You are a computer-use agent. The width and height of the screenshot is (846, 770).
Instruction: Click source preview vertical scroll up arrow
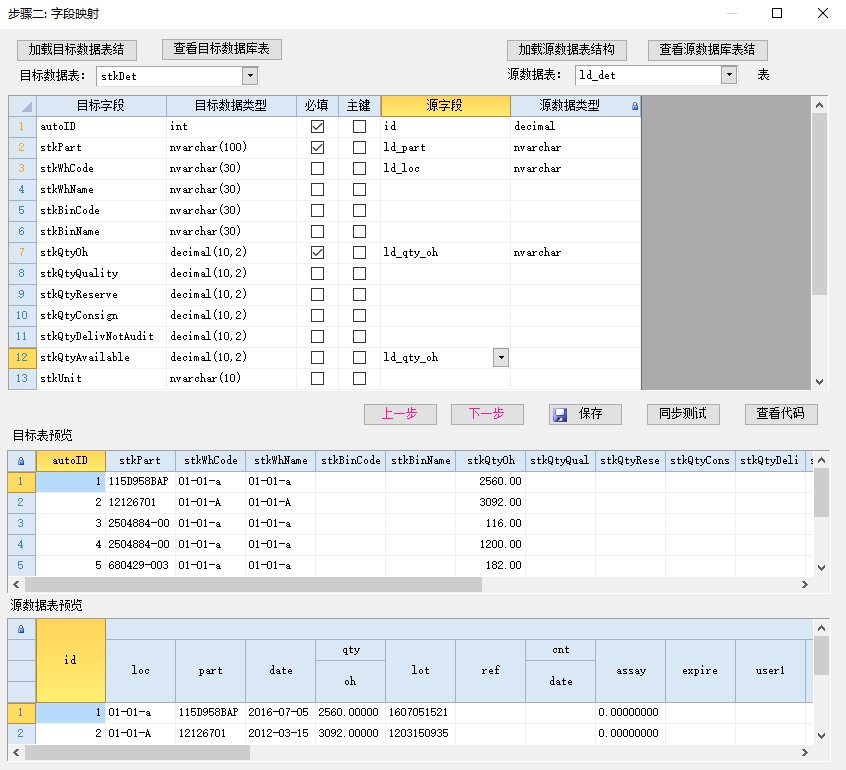click(x=821, y=628)
